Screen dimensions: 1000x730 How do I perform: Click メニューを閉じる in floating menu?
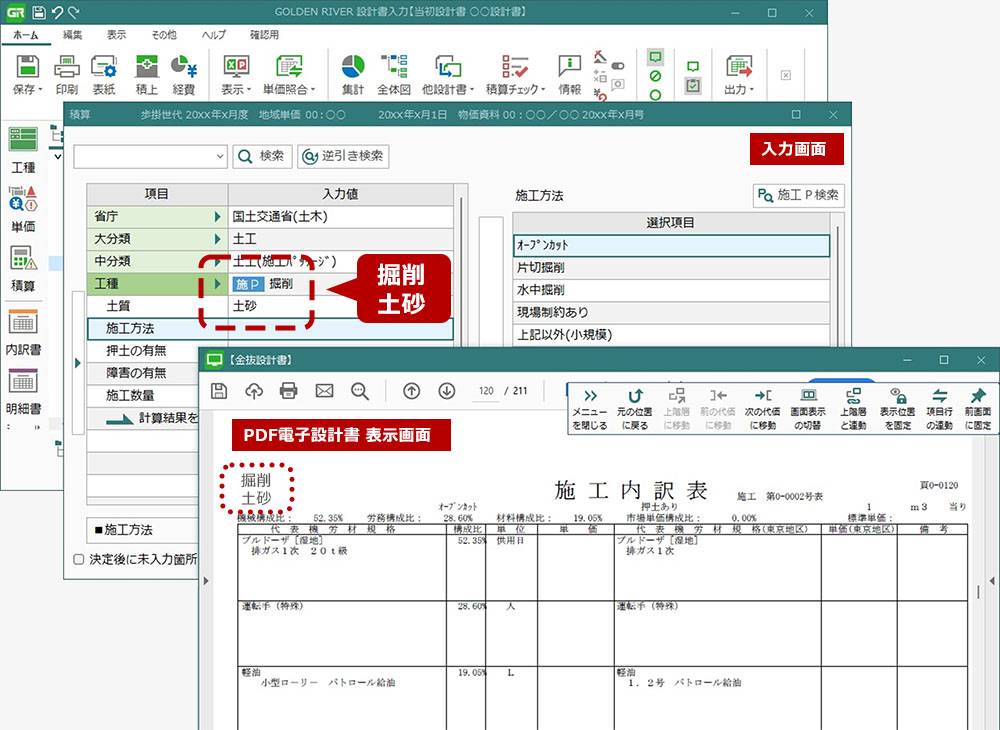point(589,409)
